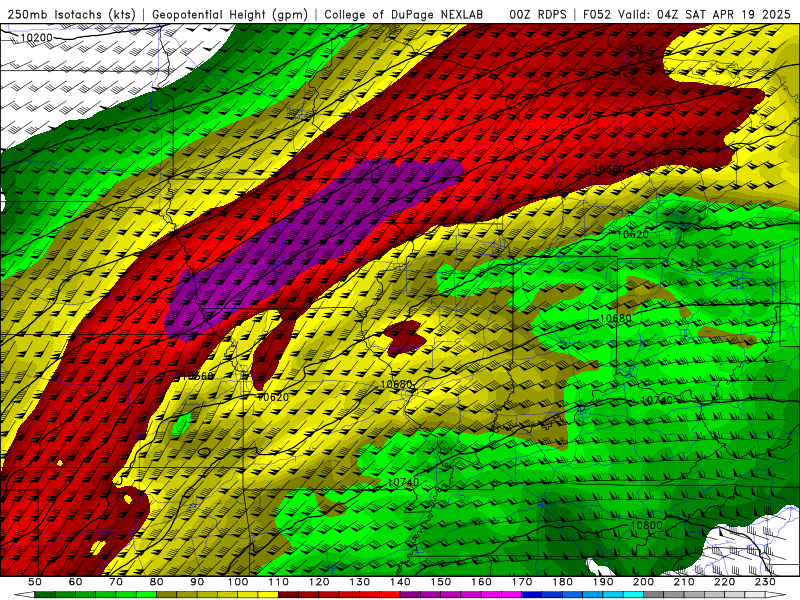Click the '00Z RDPS' model run label

[x=538, y=15]
